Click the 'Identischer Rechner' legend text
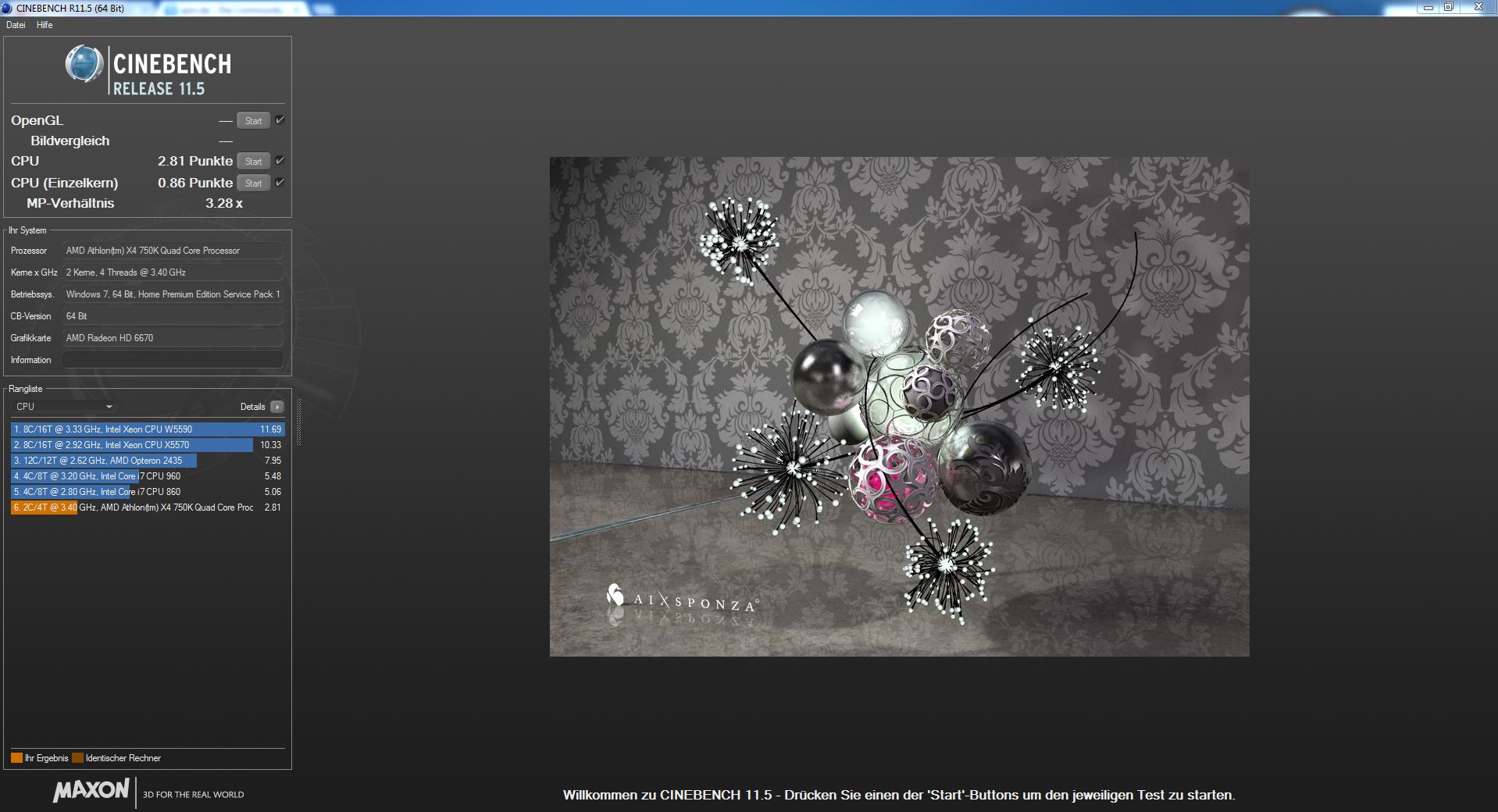Viewport: 1498px width, 812px height. (123, 758)
